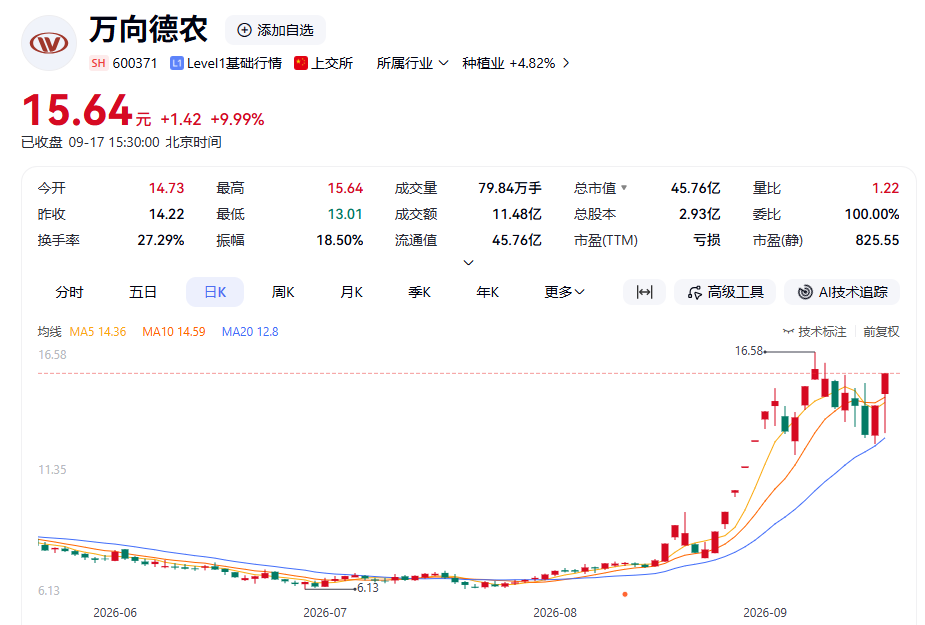Click the SH market badge icon
The width and height of the screenshot is (925, 625).
(x=99, y=63)
